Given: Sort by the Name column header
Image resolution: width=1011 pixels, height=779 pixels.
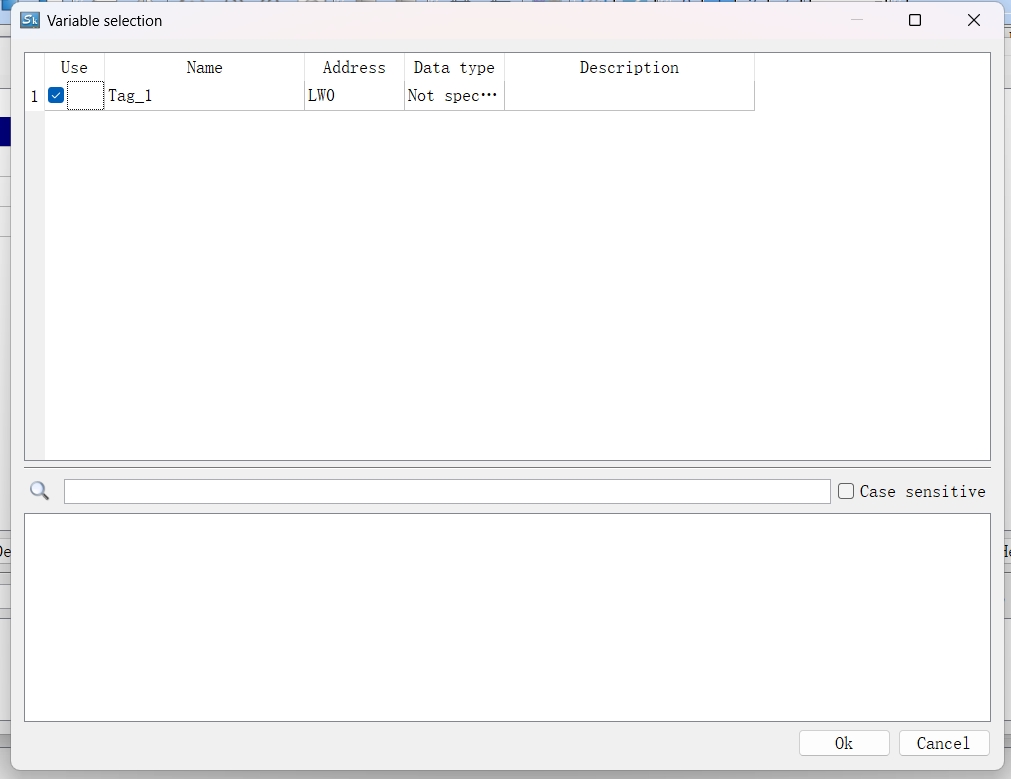Looking at the screenshot, I should 204,67.
